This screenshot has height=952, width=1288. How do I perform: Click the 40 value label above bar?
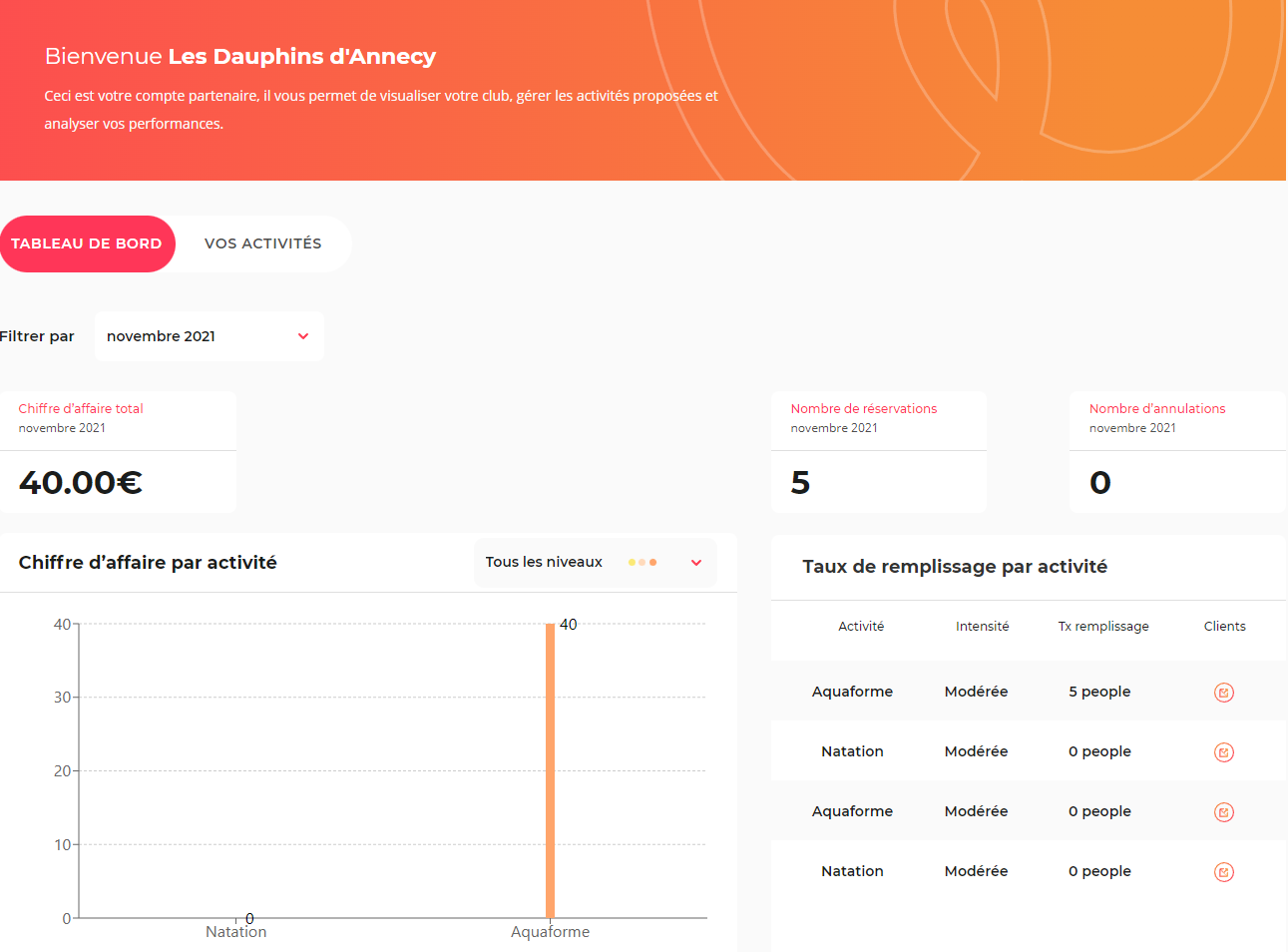point(569,625)
